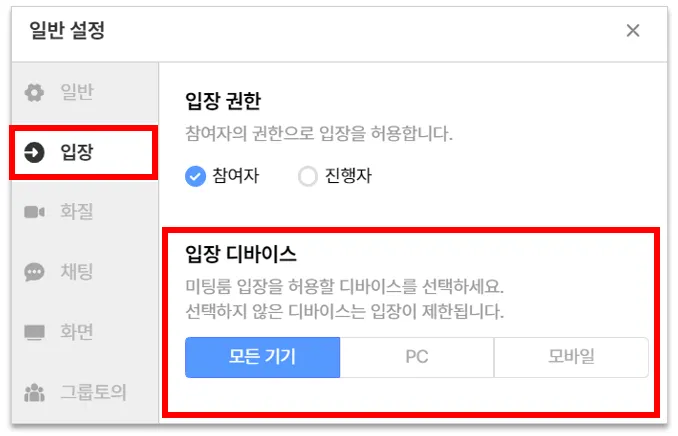Click the arrow-circle icon beside 입장

(34, 152)
